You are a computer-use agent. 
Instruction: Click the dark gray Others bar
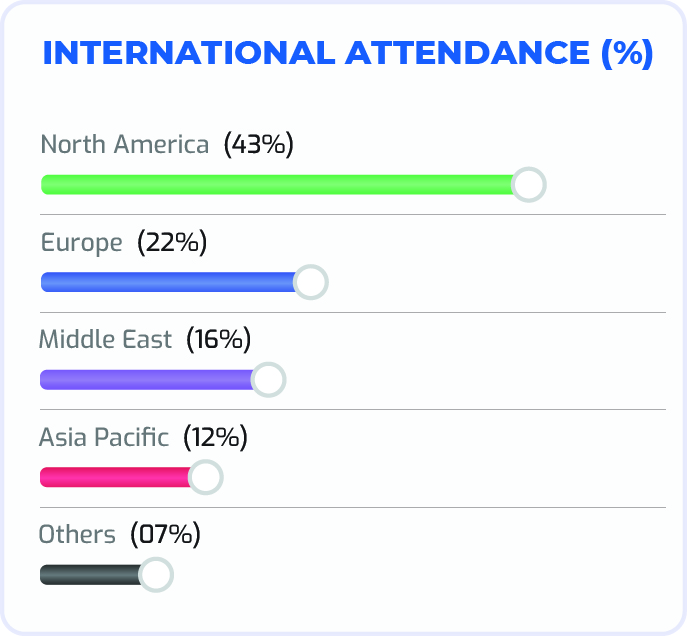click(90, 575)
